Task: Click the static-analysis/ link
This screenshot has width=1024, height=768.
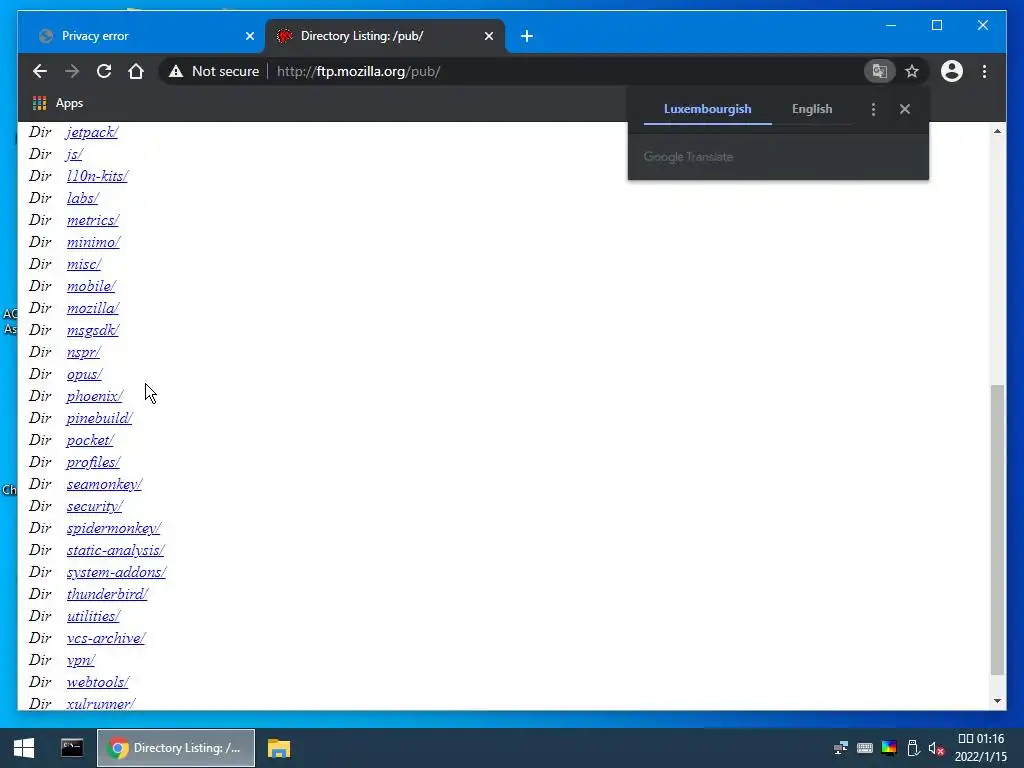Action: (x=116, y=550)
